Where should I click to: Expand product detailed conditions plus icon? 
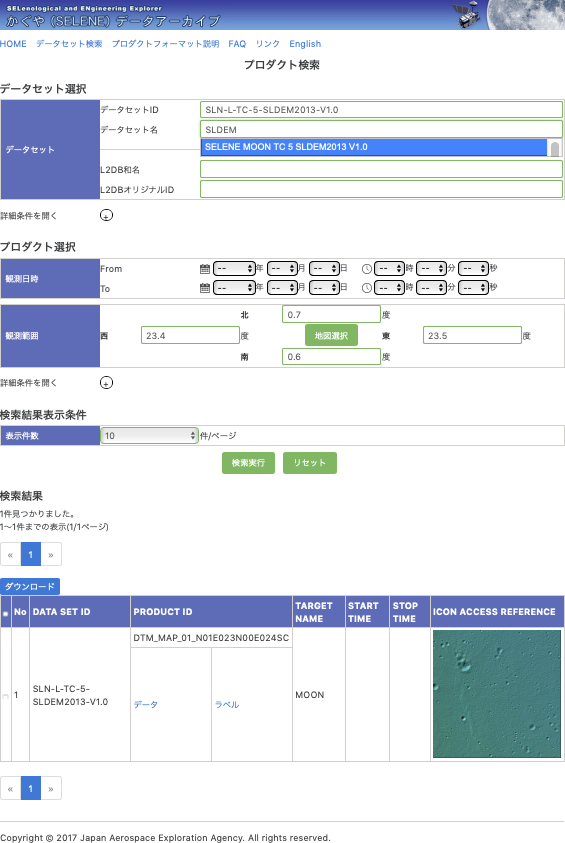[106, 383]
